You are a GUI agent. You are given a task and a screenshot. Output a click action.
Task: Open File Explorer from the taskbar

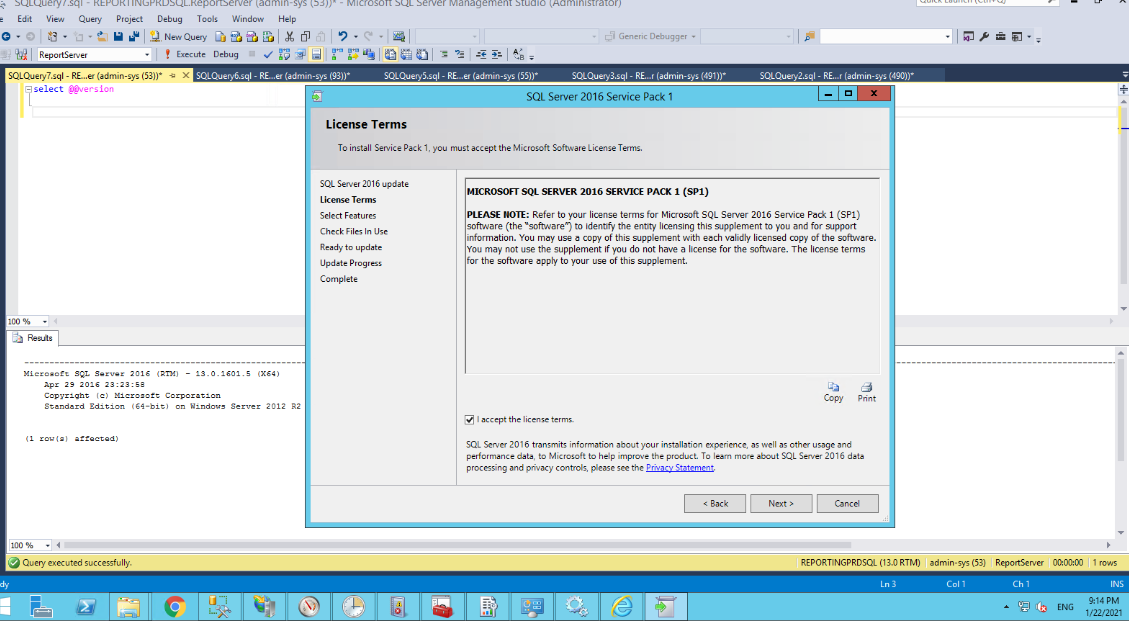point(130,607)
